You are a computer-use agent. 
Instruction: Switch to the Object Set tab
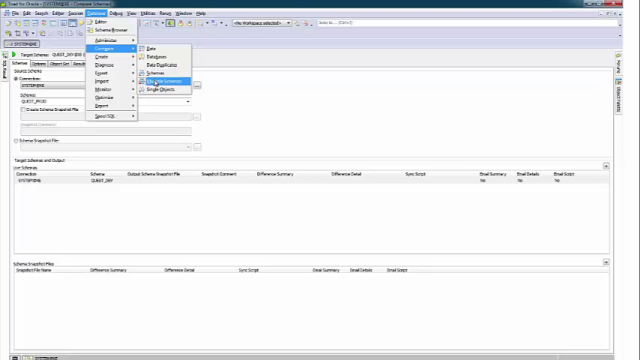click(x=60, y=64)
